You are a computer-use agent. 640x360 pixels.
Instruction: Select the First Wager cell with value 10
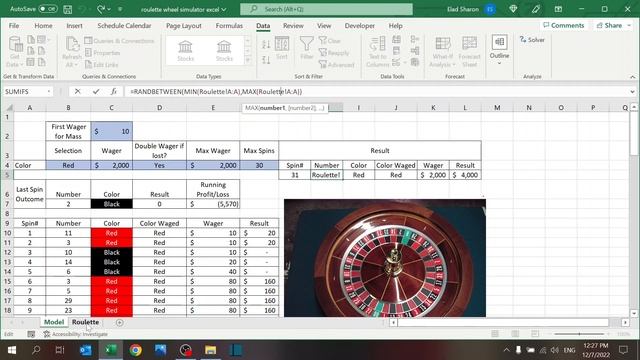(111, 131)
